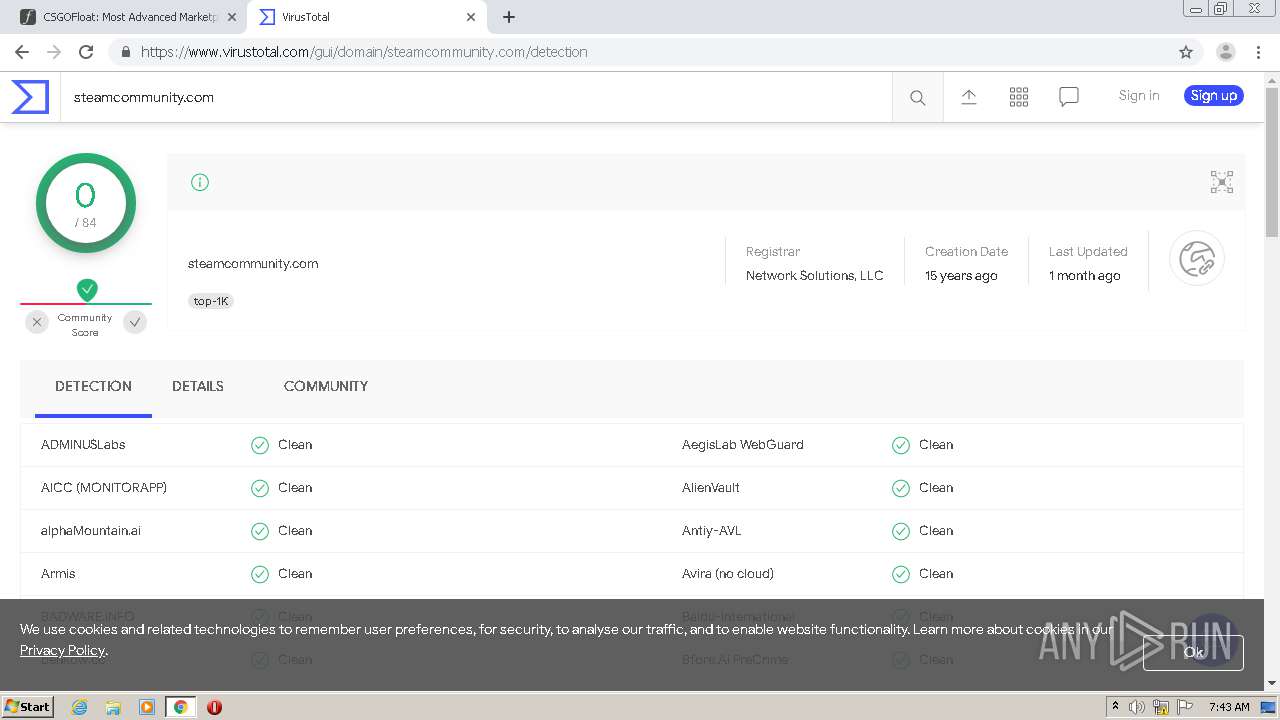The image size is (1280, 720).
Task: Click ADMINUSLabs vendor name
Action: pos(83,445)
